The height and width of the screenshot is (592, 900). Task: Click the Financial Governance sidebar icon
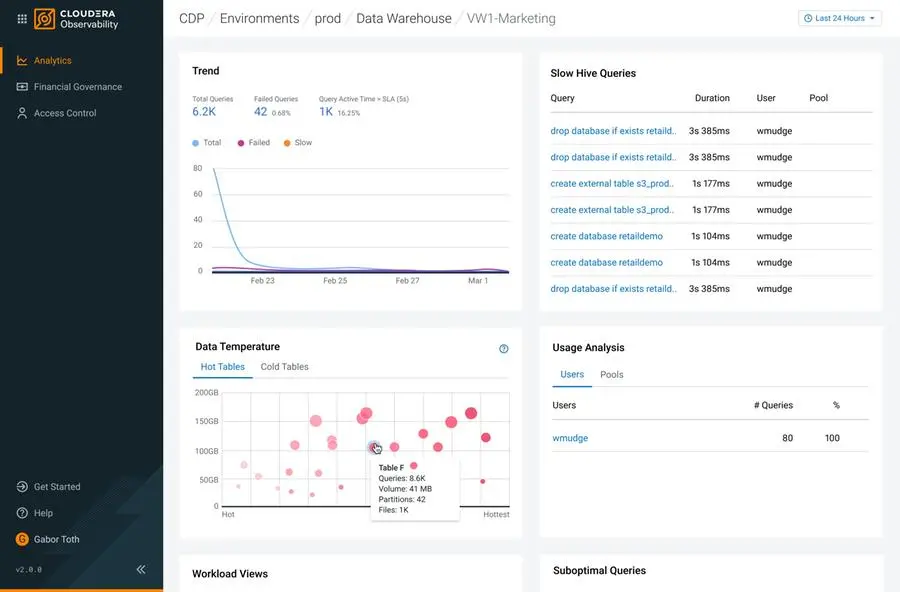[22, 87]
